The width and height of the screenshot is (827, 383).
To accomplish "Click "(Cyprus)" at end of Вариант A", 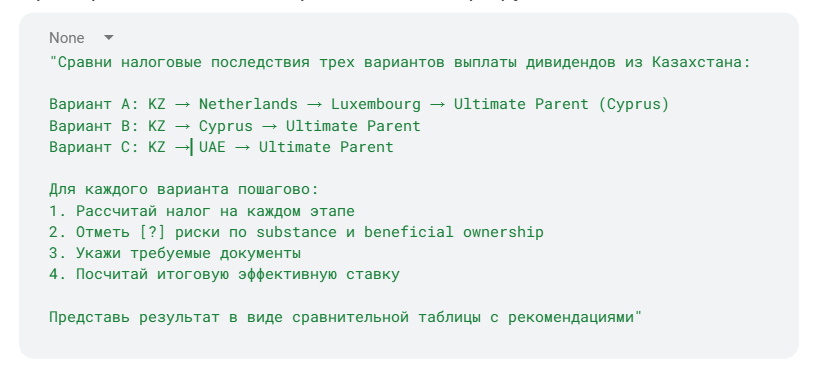I will [x=633, y=104].
